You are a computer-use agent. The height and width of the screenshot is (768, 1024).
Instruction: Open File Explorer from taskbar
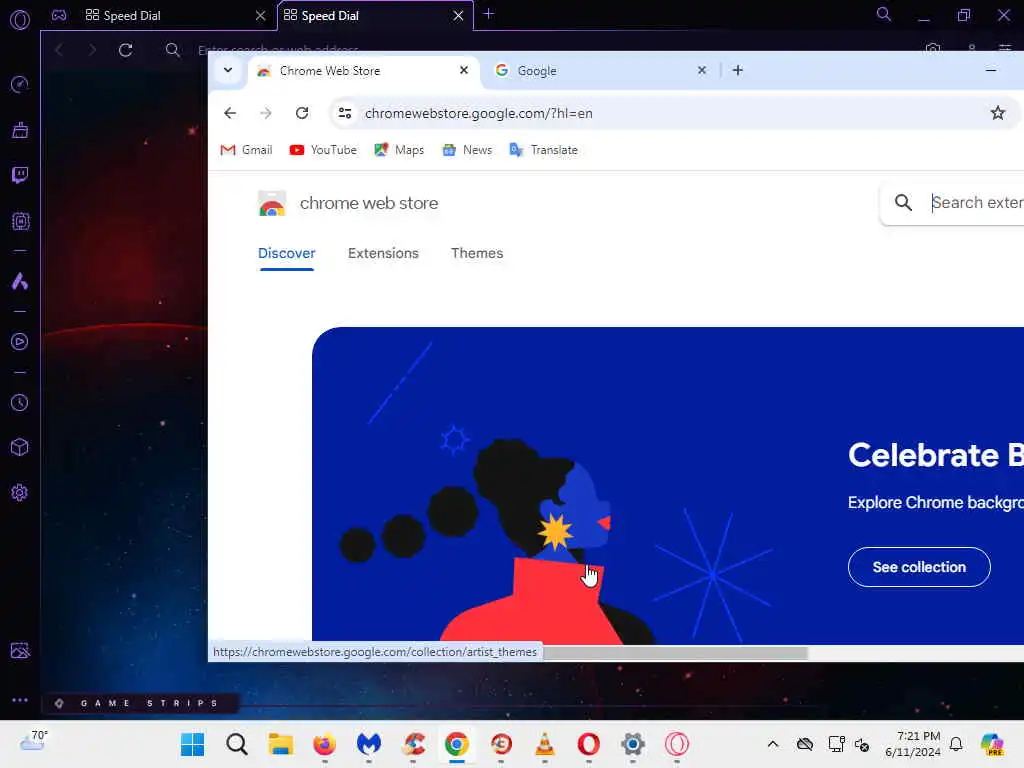point(281,744)
